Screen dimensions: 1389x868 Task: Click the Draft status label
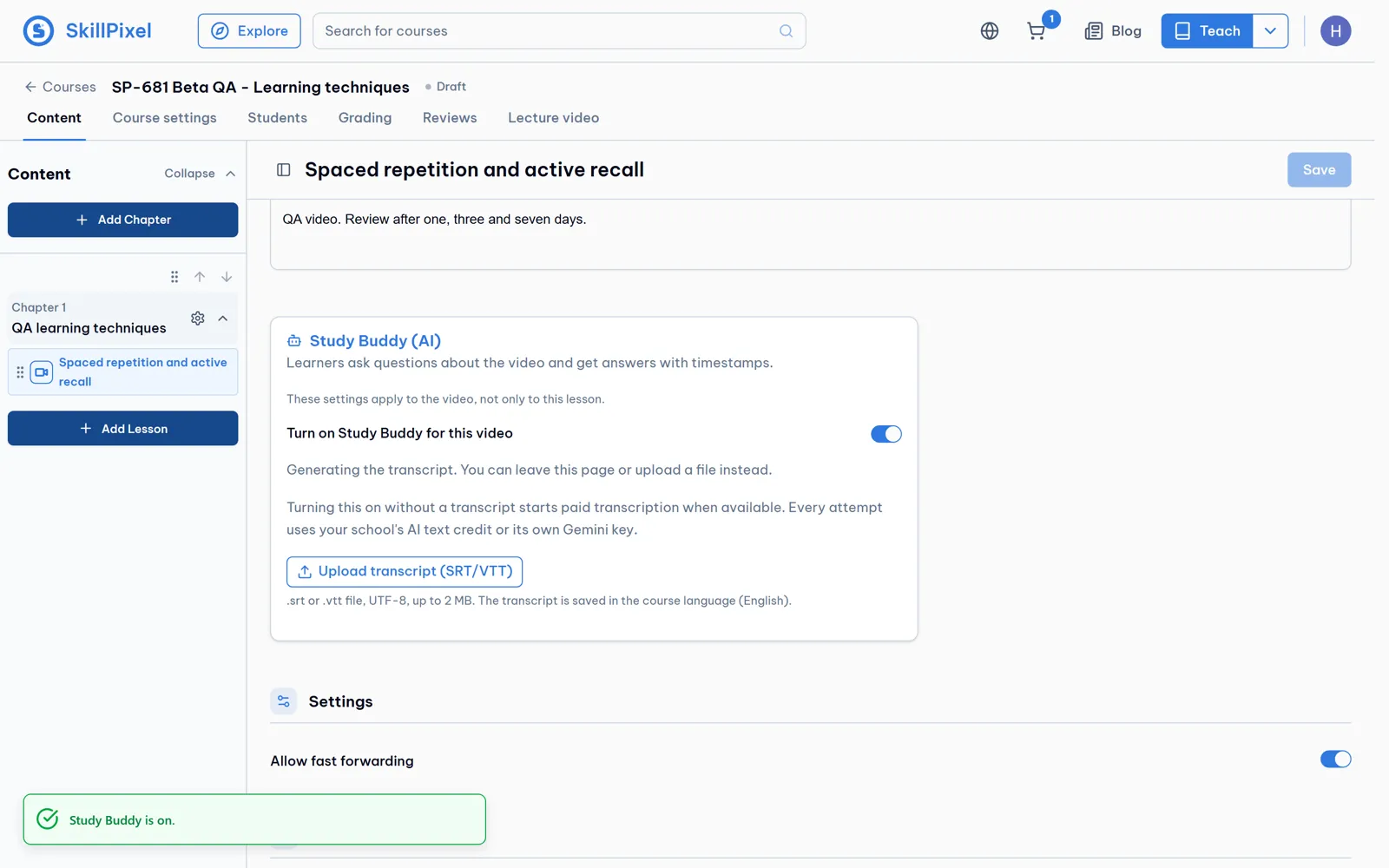click(451, 87)
